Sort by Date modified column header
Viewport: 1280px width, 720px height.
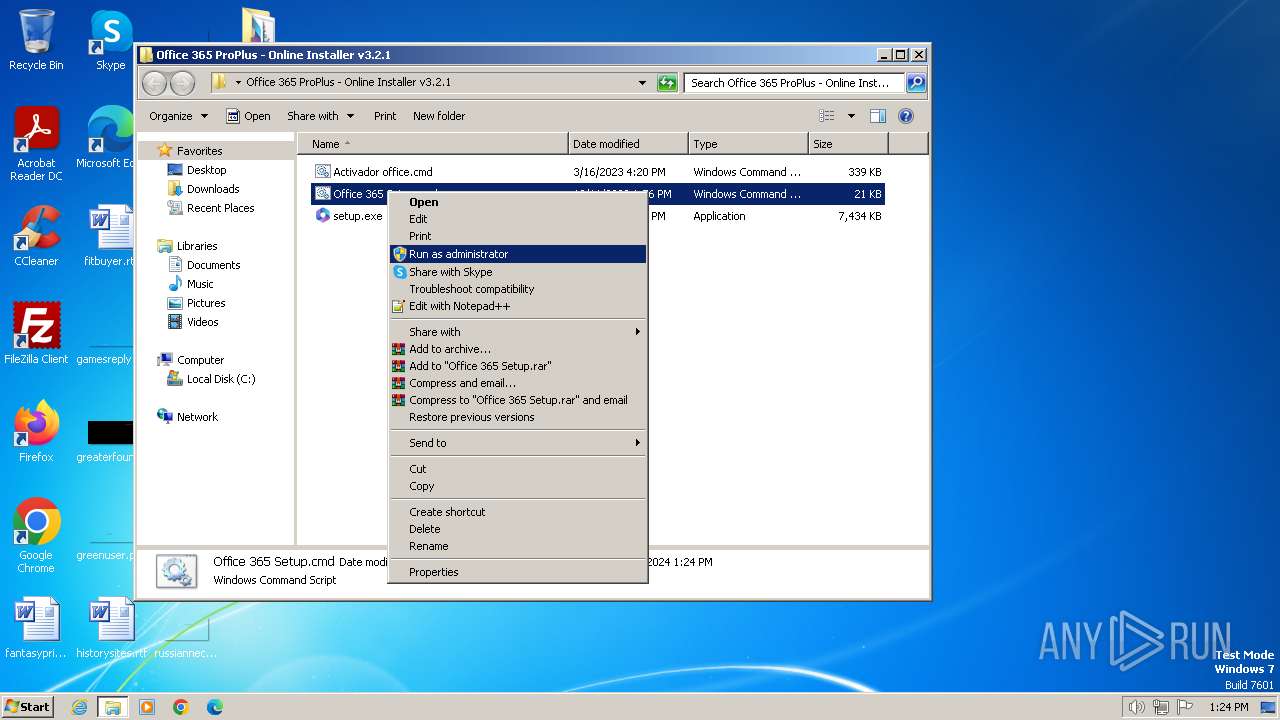pos(628,144)
